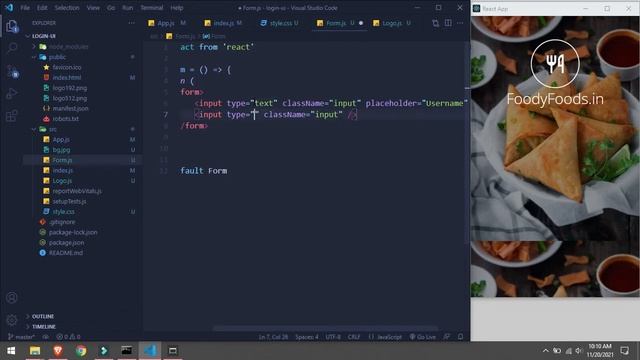Open File Explorer from taskbar
The image size is (640, 360).
tap(35, 351)
